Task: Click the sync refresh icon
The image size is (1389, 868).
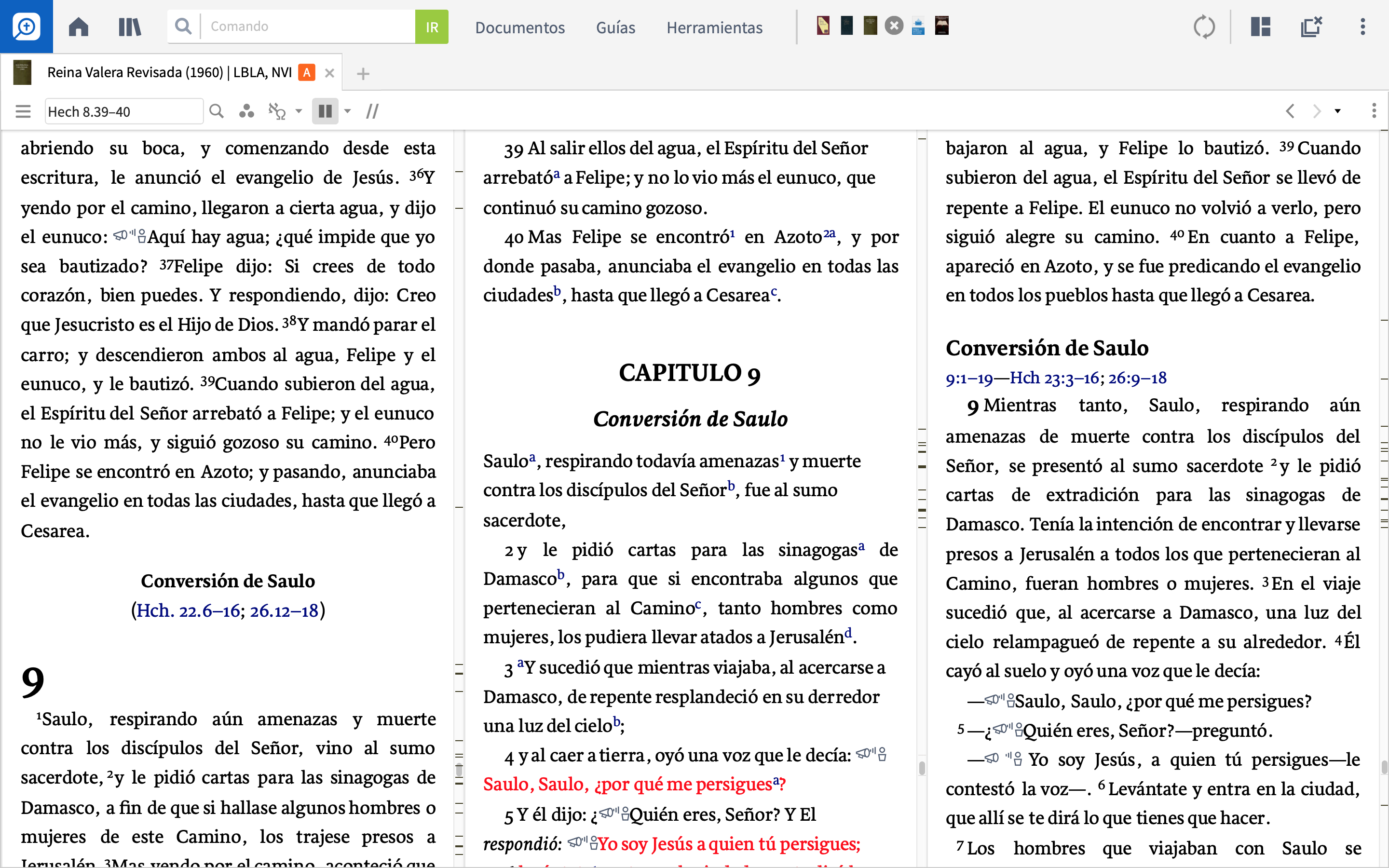Action: (1204, 27)
